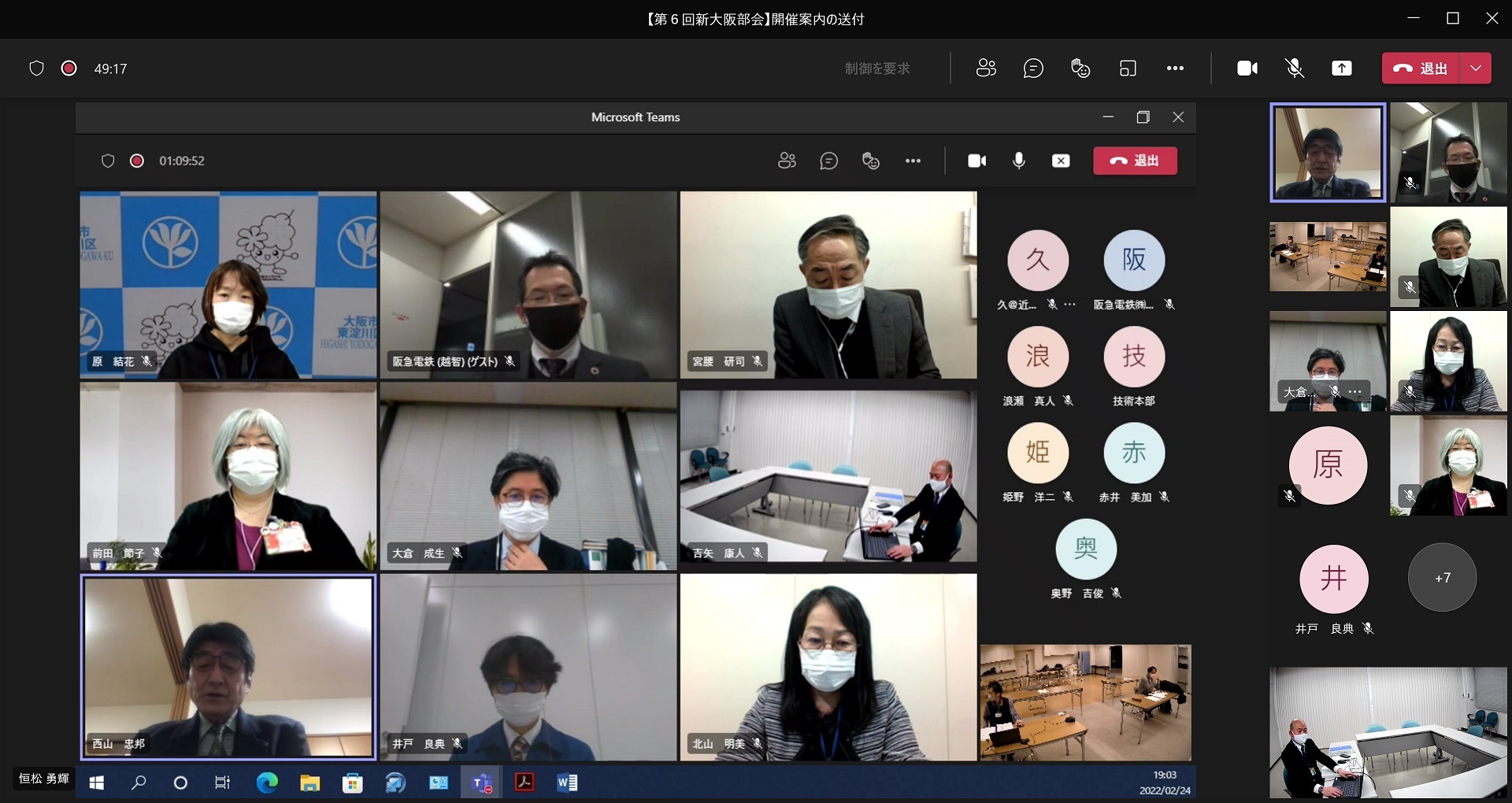Click the conference room video thumbnail at bottom right
This screenshot has height=803, width=1512.
pos(1388,732)
